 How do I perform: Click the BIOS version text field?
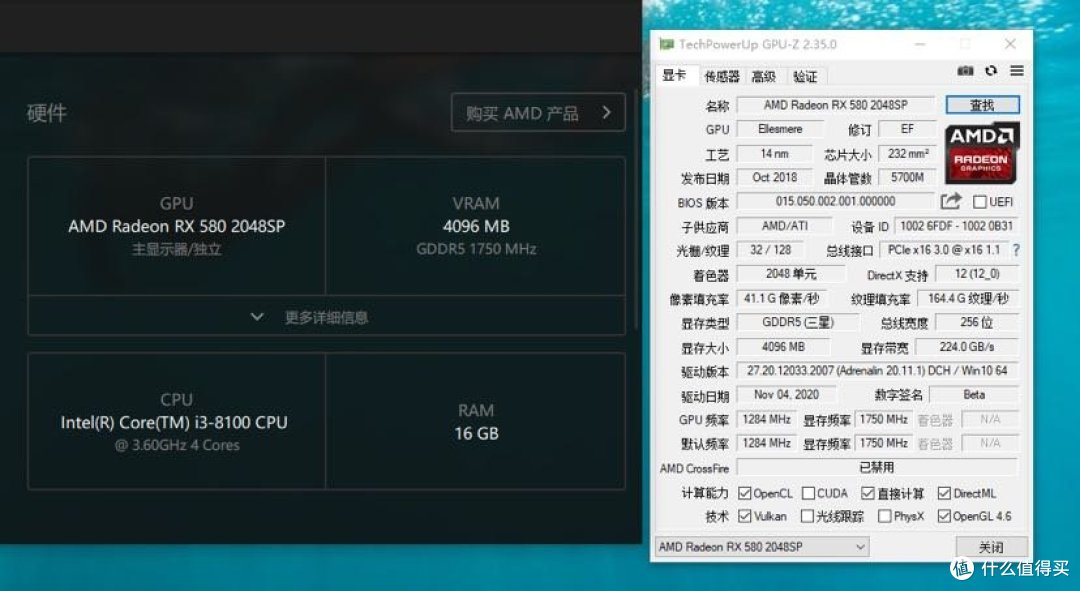click(x=835, y=201)
